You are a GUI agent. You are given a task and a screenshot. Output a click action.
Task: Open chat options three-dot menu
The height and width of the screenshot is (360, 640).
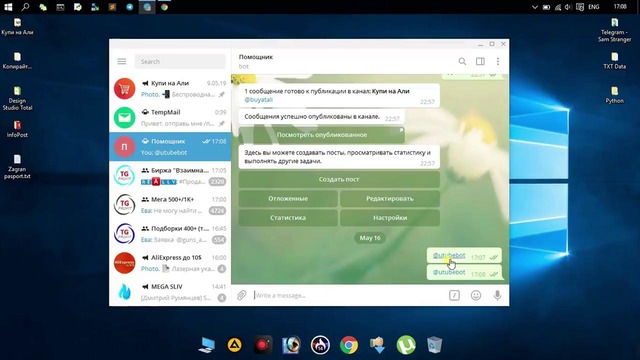pyautogui.click(x=498, y=61)
